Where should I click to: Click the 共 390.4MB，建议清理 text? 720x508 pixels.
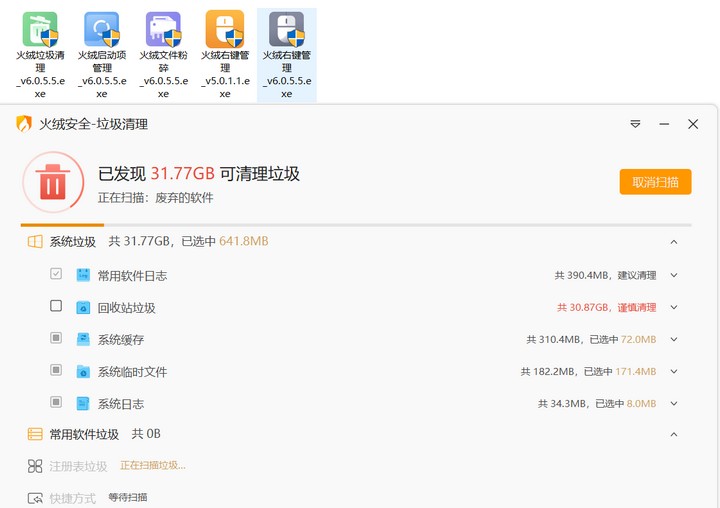point(605,275)
